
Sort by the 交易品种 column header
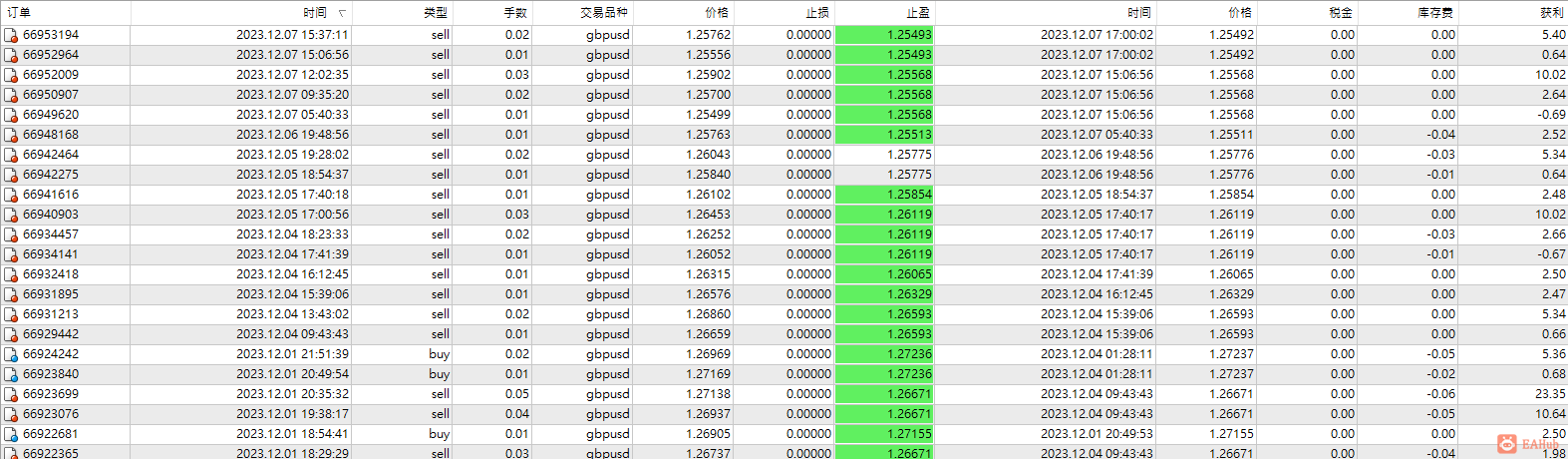pyautogui.click(x=582, y=13)
